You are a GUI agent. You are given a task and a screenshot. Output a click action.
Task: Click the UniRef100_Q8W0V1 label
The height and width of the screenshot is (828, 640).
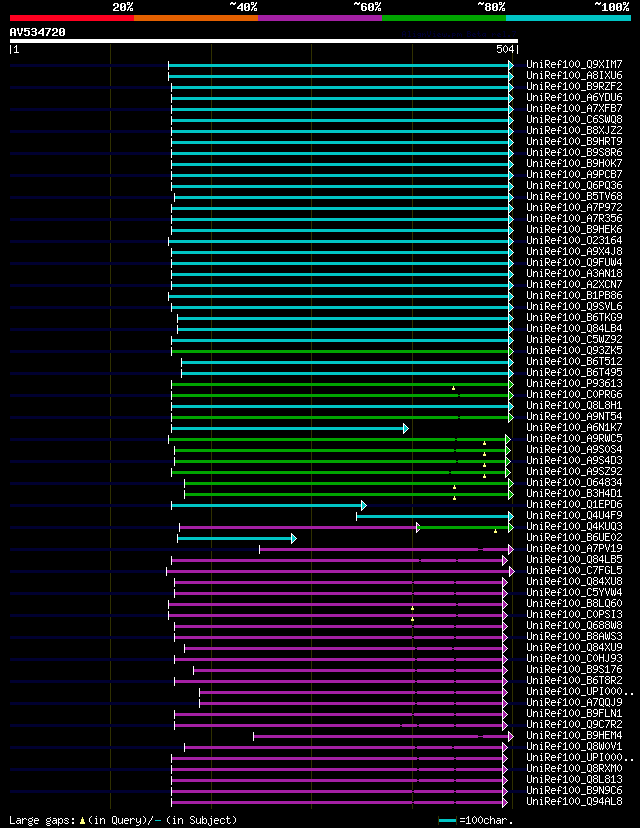[574, 747]
